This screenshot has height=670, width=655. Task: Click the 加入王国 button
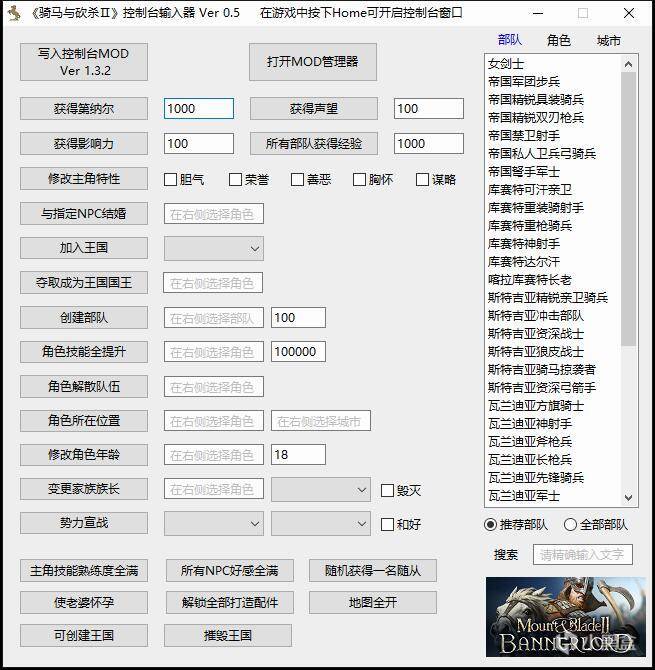84,248
